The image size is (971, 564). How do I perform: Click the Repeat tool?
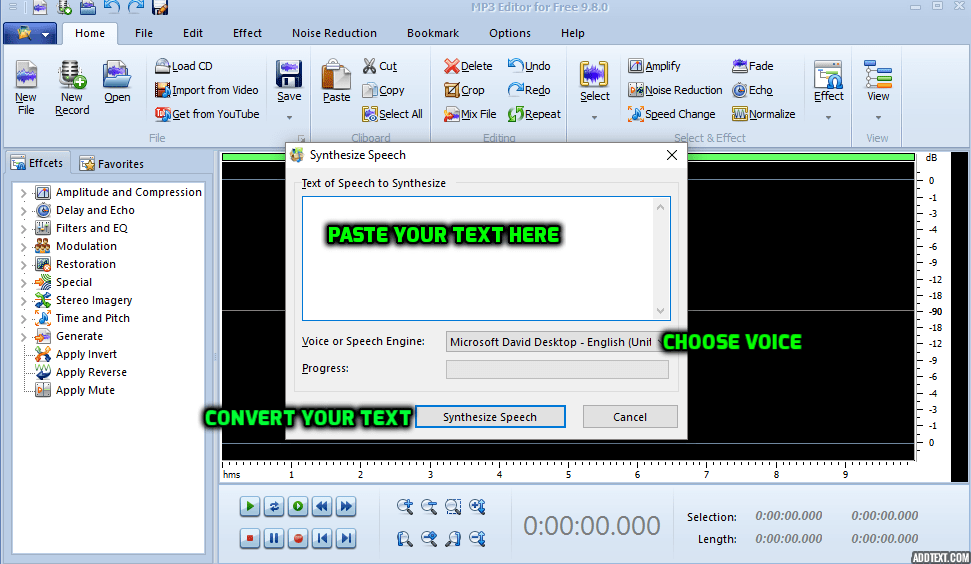pos(534,114)
